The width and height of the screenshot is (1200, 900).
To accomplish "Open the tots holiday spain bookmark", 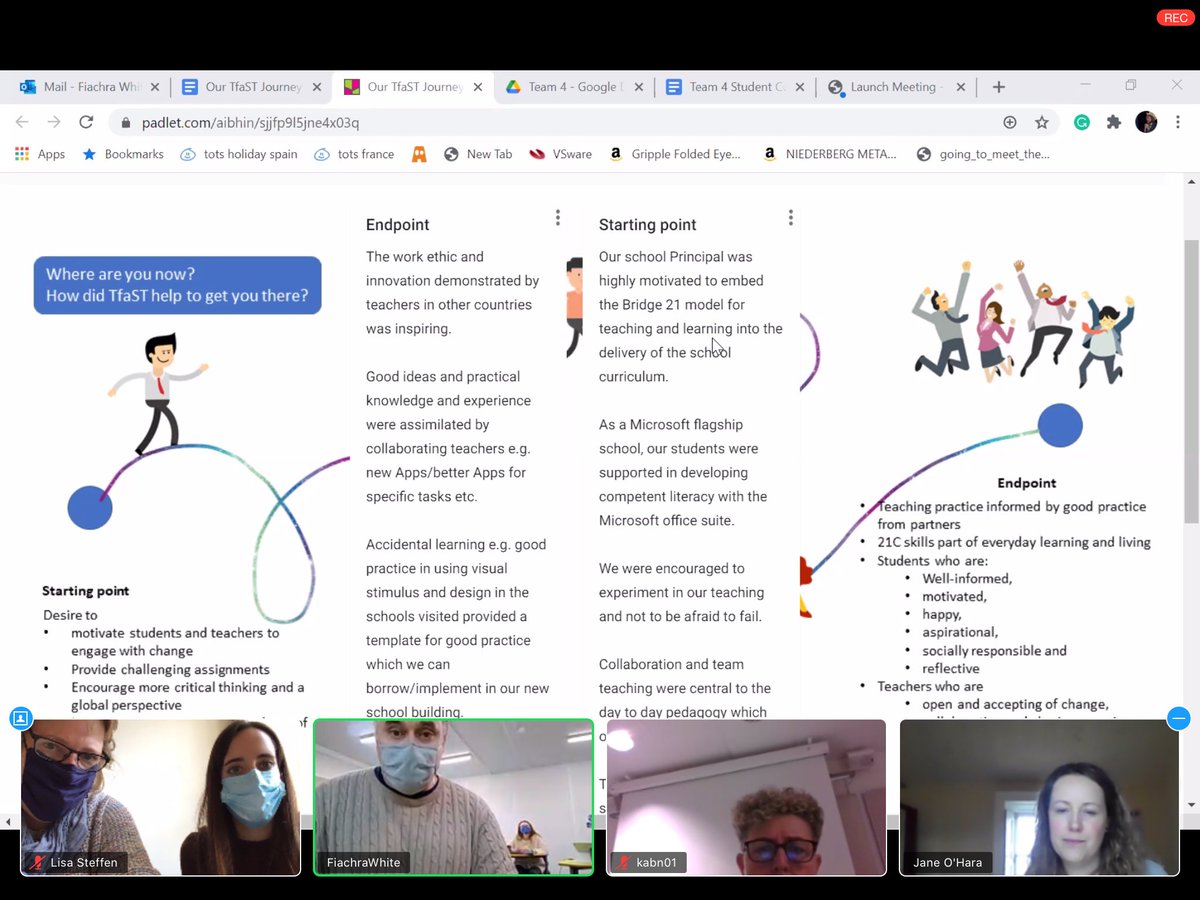I will point(238,154).
